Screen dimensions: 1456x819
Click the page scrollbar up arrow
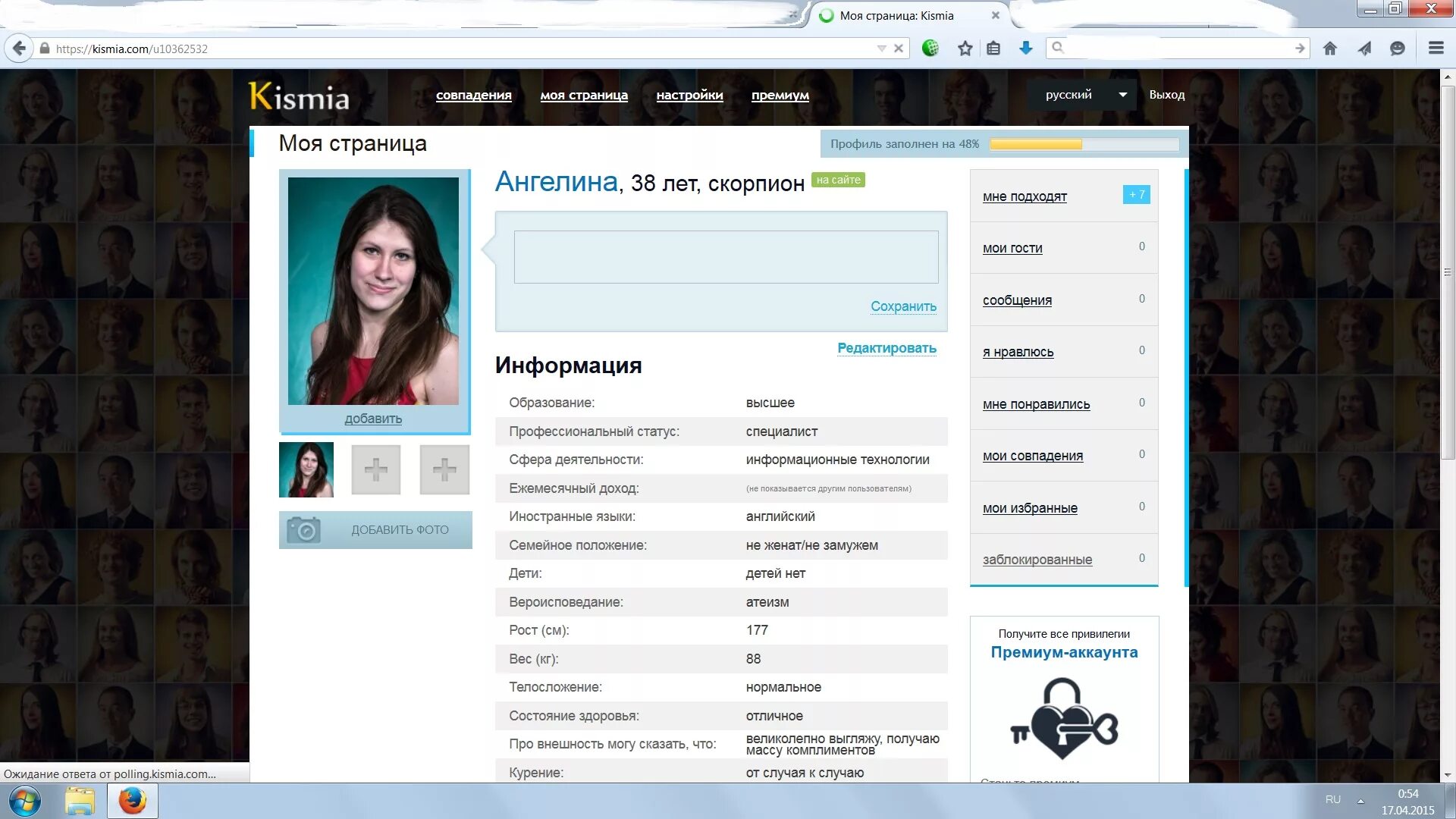point(1448,77)
